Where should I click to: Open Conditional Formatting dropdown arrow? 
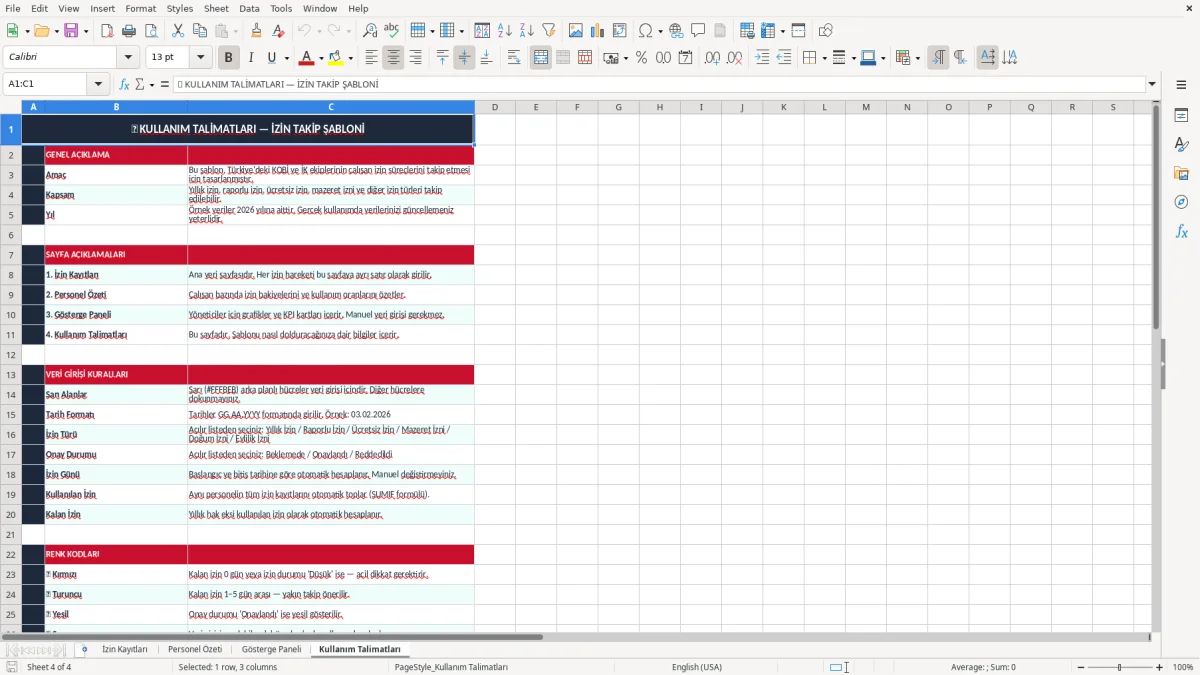click(916, 58)
